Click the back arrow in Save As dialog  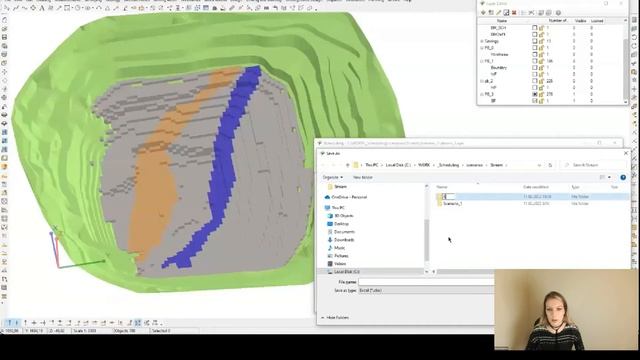click(323, 165)
